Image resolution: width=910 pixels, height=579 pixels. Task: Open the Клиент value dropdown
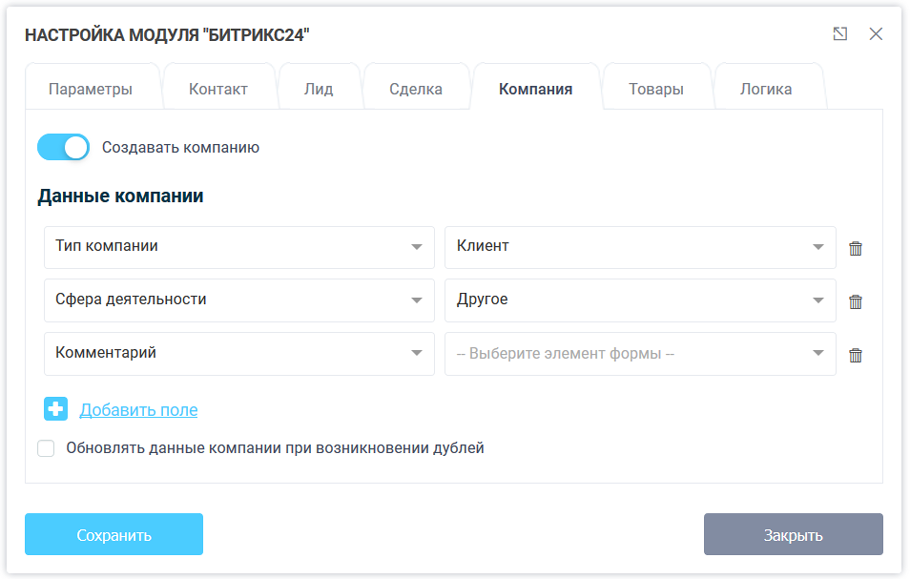click(x=639, y=247)
